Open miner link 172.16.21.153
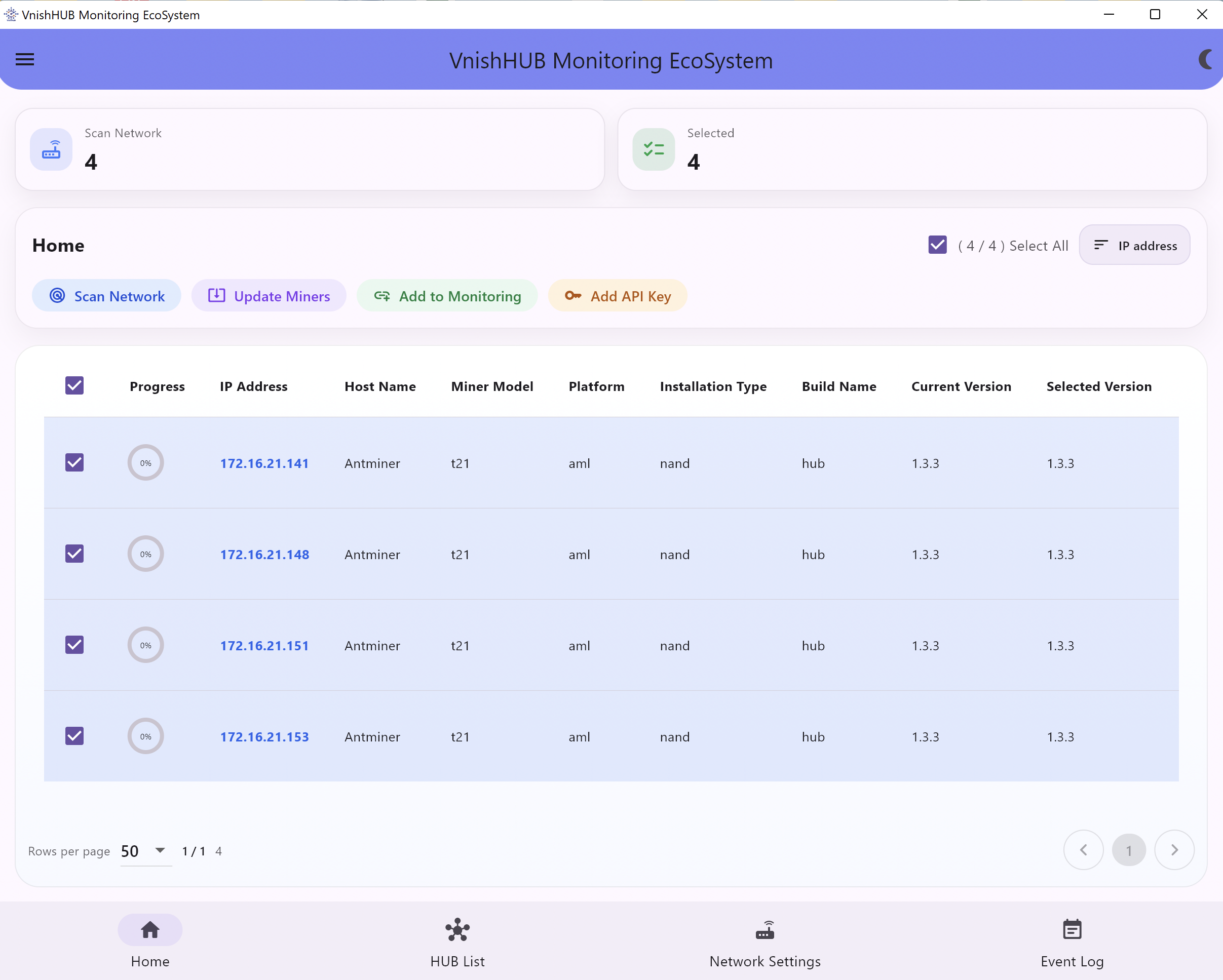This screenshot has height=980, width=1223. 264,737
